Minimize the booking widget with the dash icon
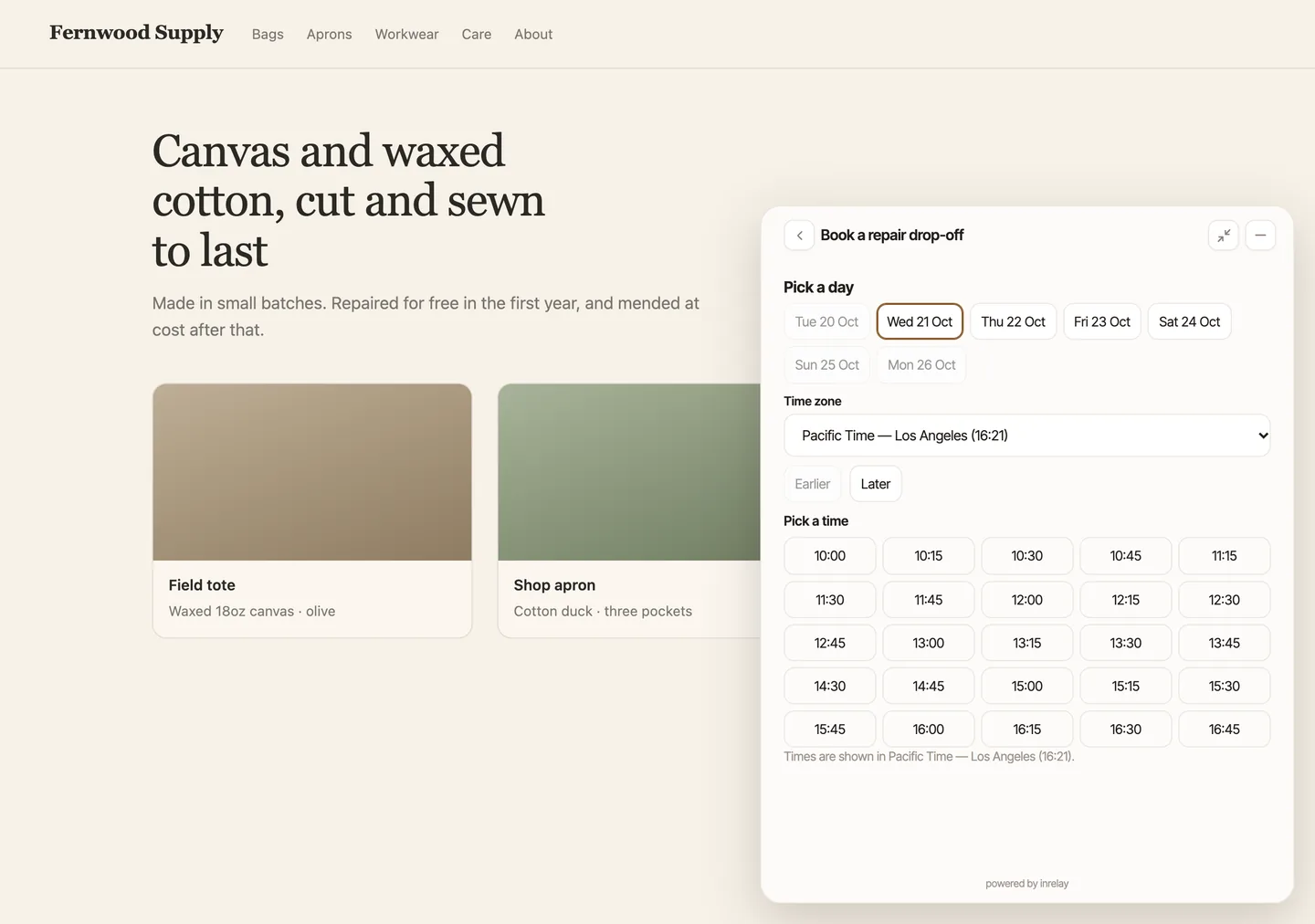The height and width of the screenshot is (924, 1315). 1260,236
